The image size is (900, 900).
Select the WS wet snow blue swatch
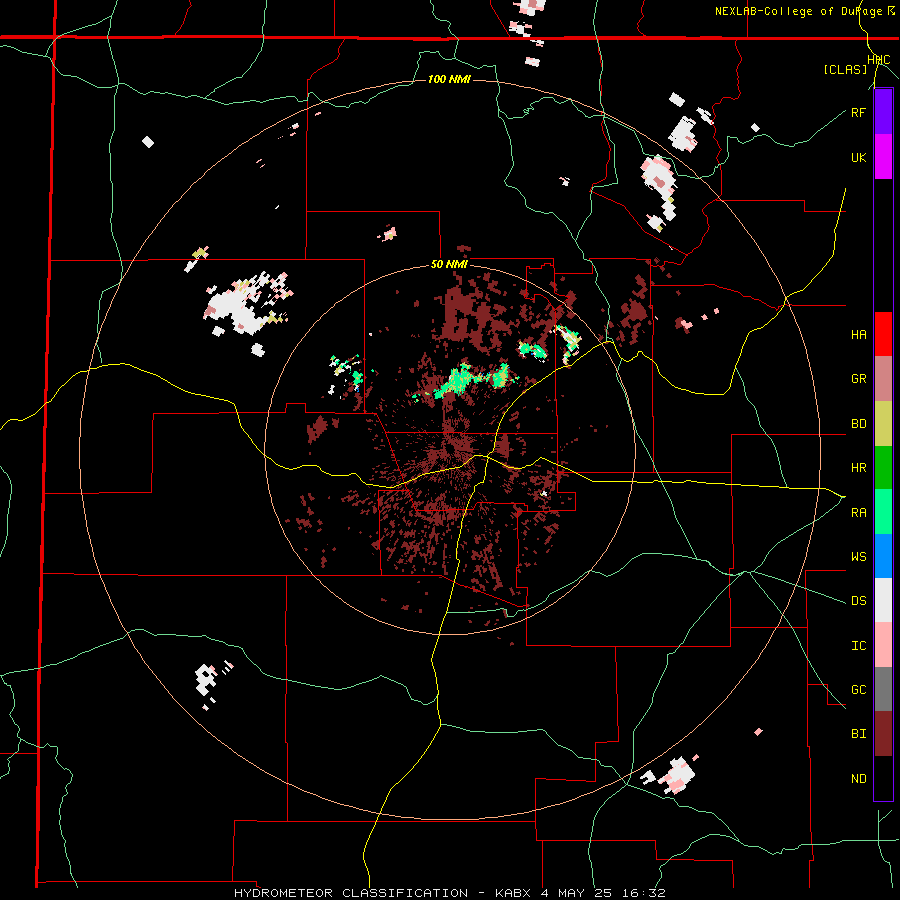[x=883, y=556]
